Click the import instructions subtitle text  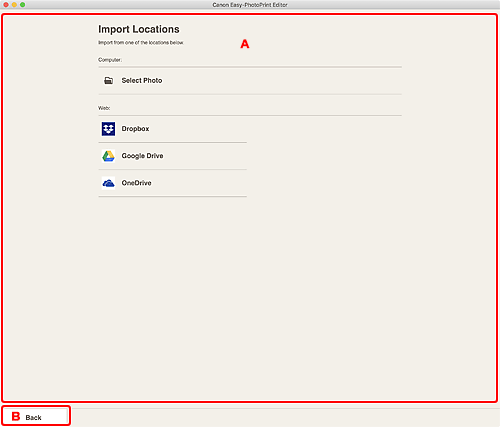[x=141, y=43]
